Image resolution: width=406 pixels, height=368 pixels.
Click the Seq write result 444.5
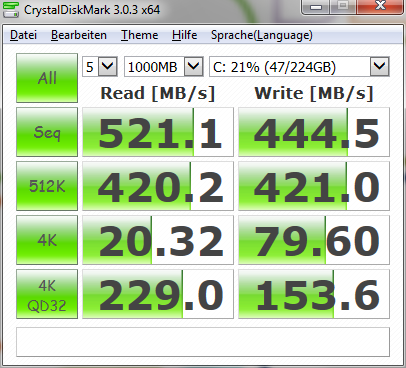tap(314, 132)
